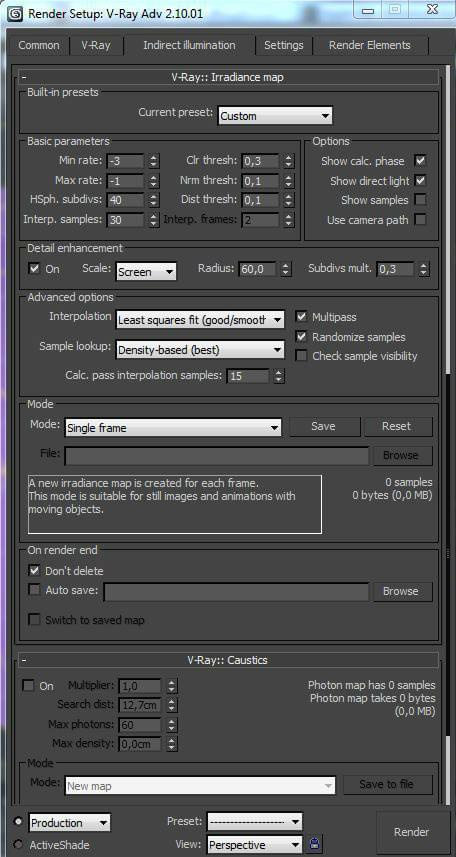Screen dimensions: 456x857
Task: Click the Min rate spinner arrows
Action: (x=154, y=161)
